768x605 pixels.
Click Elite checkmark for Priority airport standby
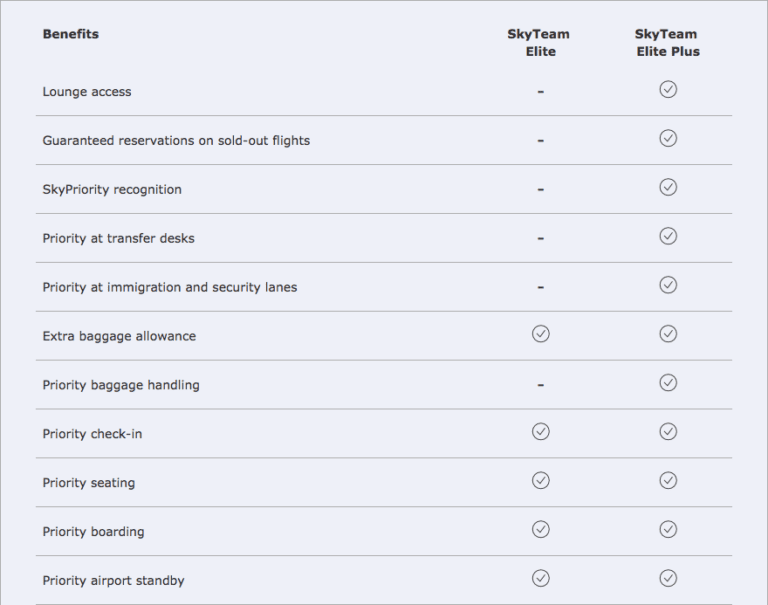click(x=541, y=579)
